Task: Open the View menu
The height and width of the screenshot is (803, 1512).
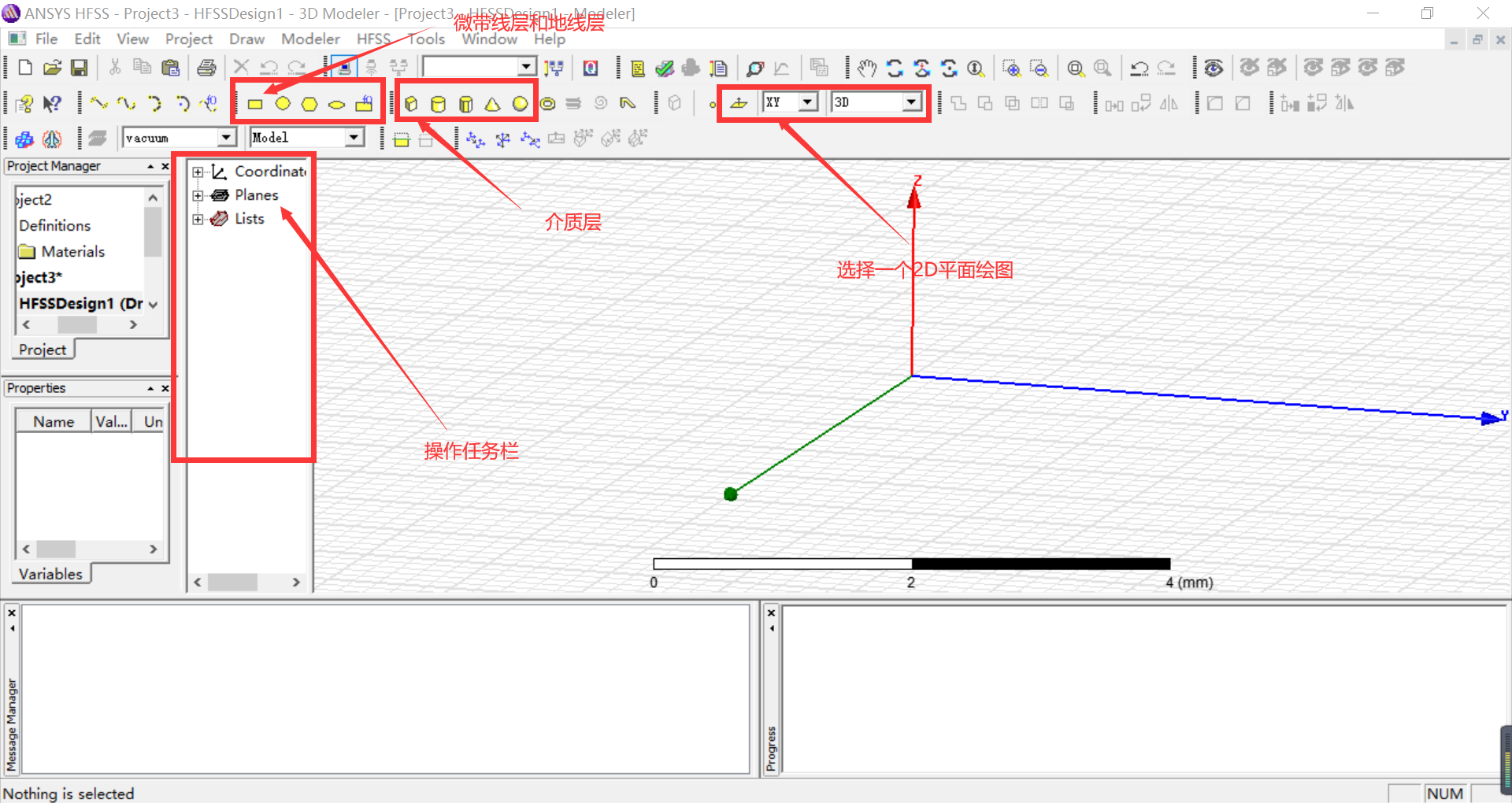Action: [x=132, y=39]
